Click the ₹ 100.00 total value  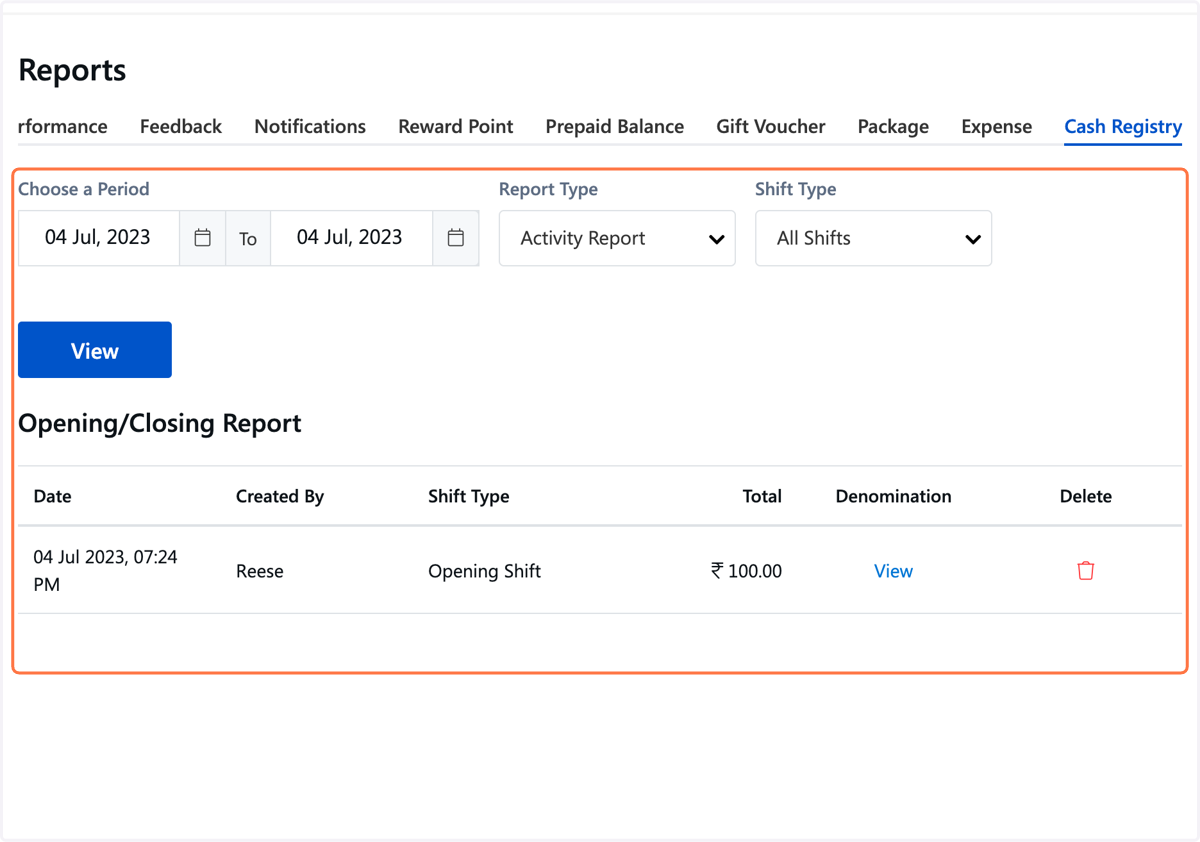[747, 571]
